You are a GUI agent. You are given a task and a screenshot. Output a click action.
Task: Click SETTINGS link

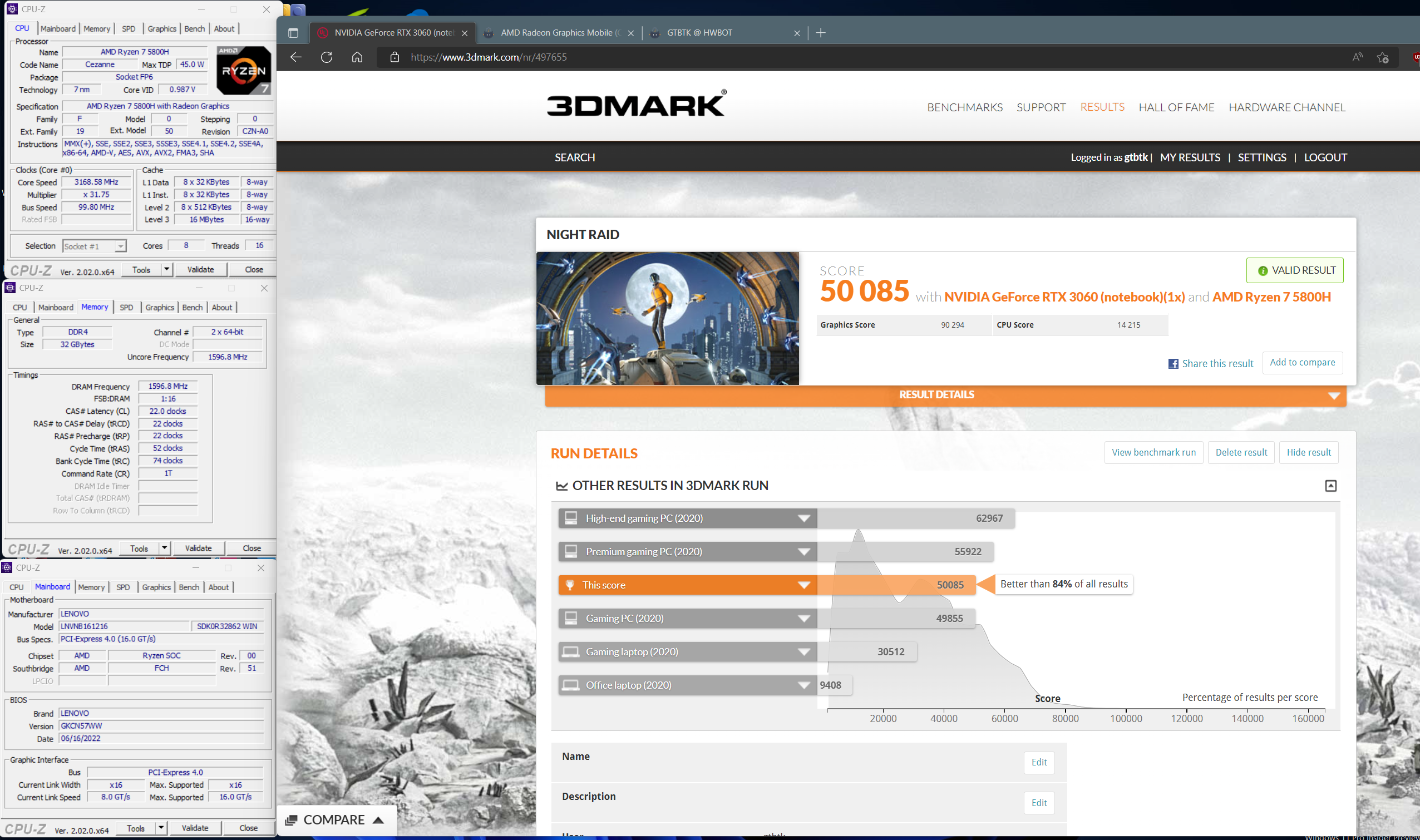pyautogui.click(x=1262, y=157)
